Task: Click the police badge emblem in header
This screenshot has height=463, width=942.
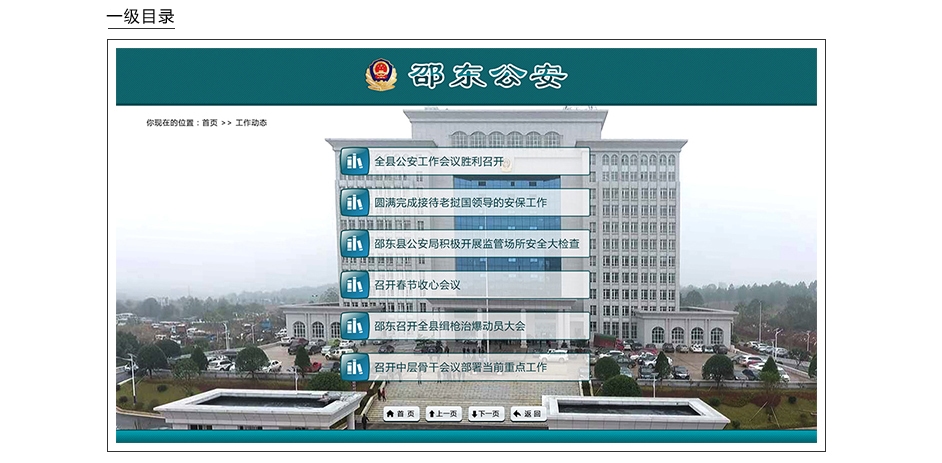Action: tap(381, 76)
